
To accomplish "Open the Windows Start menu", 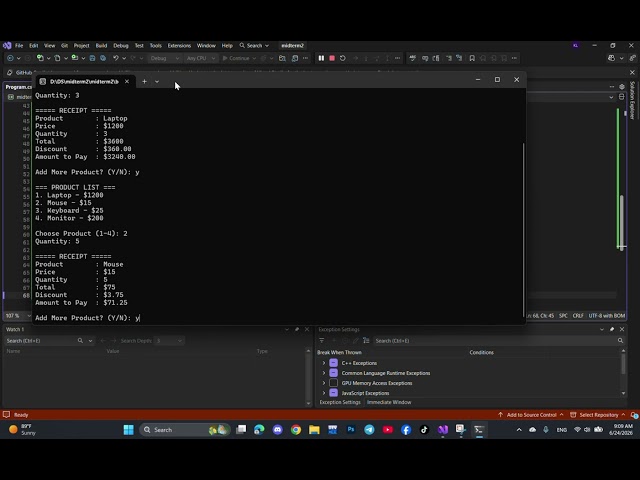I will [x=129, y=430].
